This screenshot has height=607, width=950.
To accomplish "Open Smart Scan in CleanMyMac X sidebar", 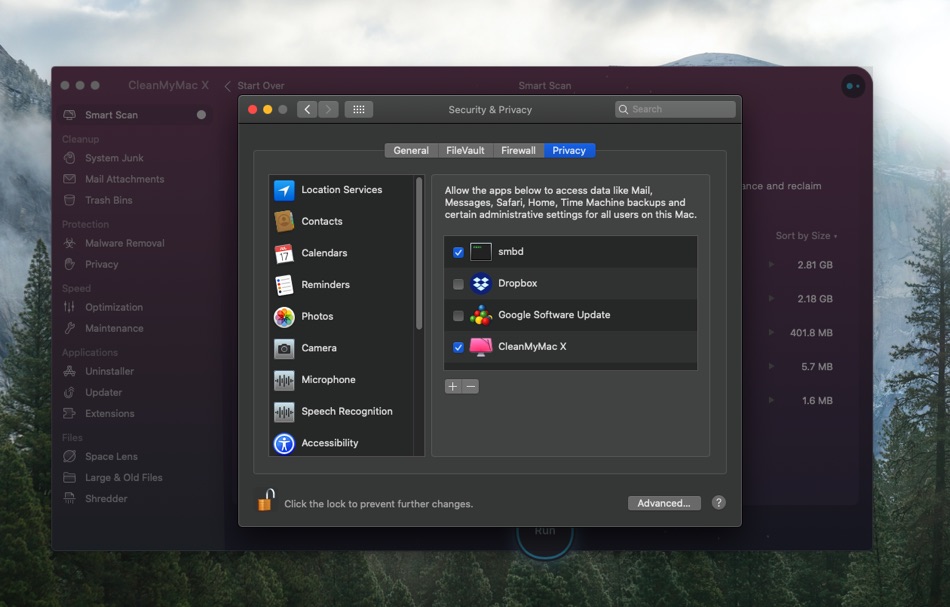I will [x=135, y=114].
